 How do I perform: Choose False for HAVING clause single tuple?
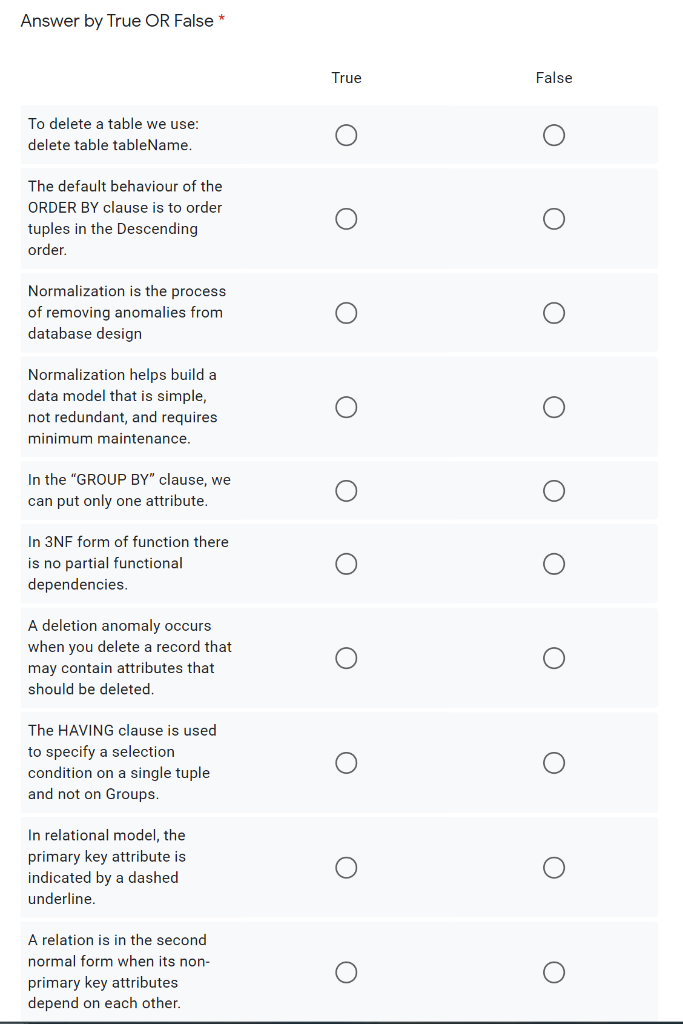[x=554, y=763]
